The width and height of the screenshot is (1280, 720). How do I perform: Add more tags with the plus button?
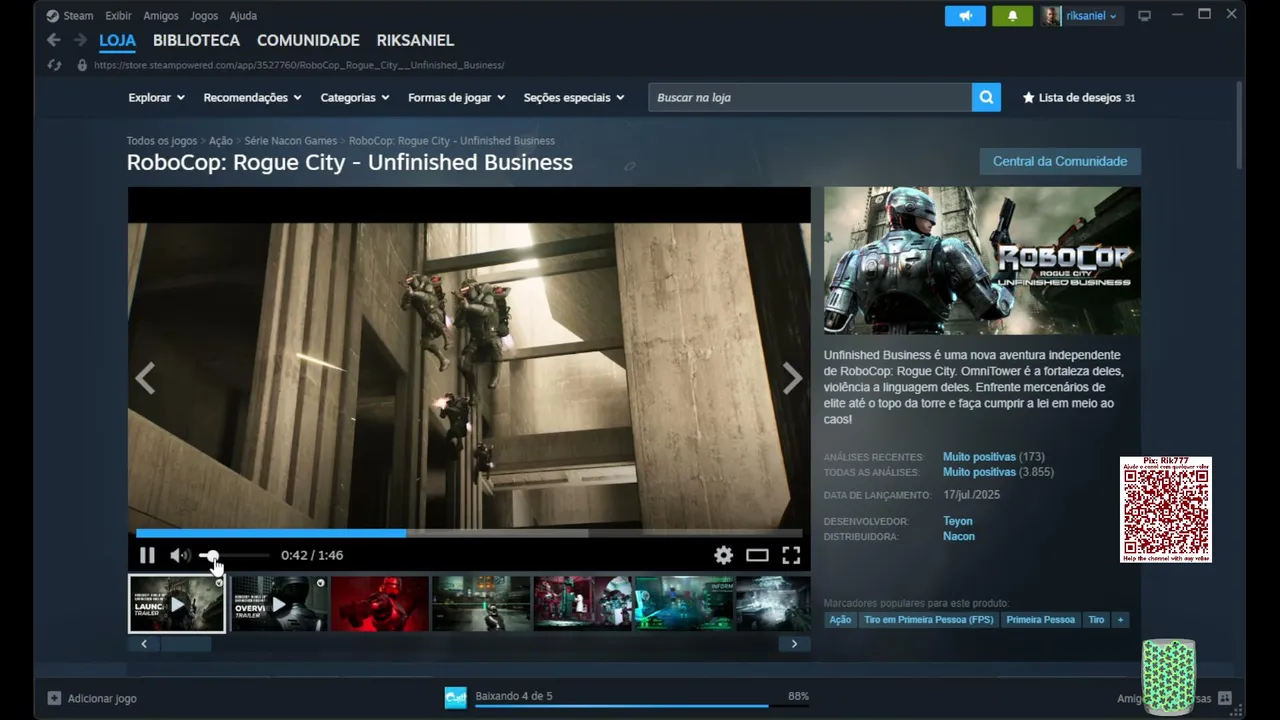click(1120, 620)
